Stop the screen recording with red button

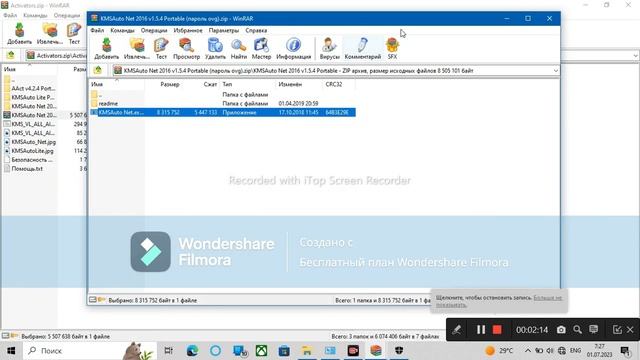pyautogui.click(x=497, y=329)
